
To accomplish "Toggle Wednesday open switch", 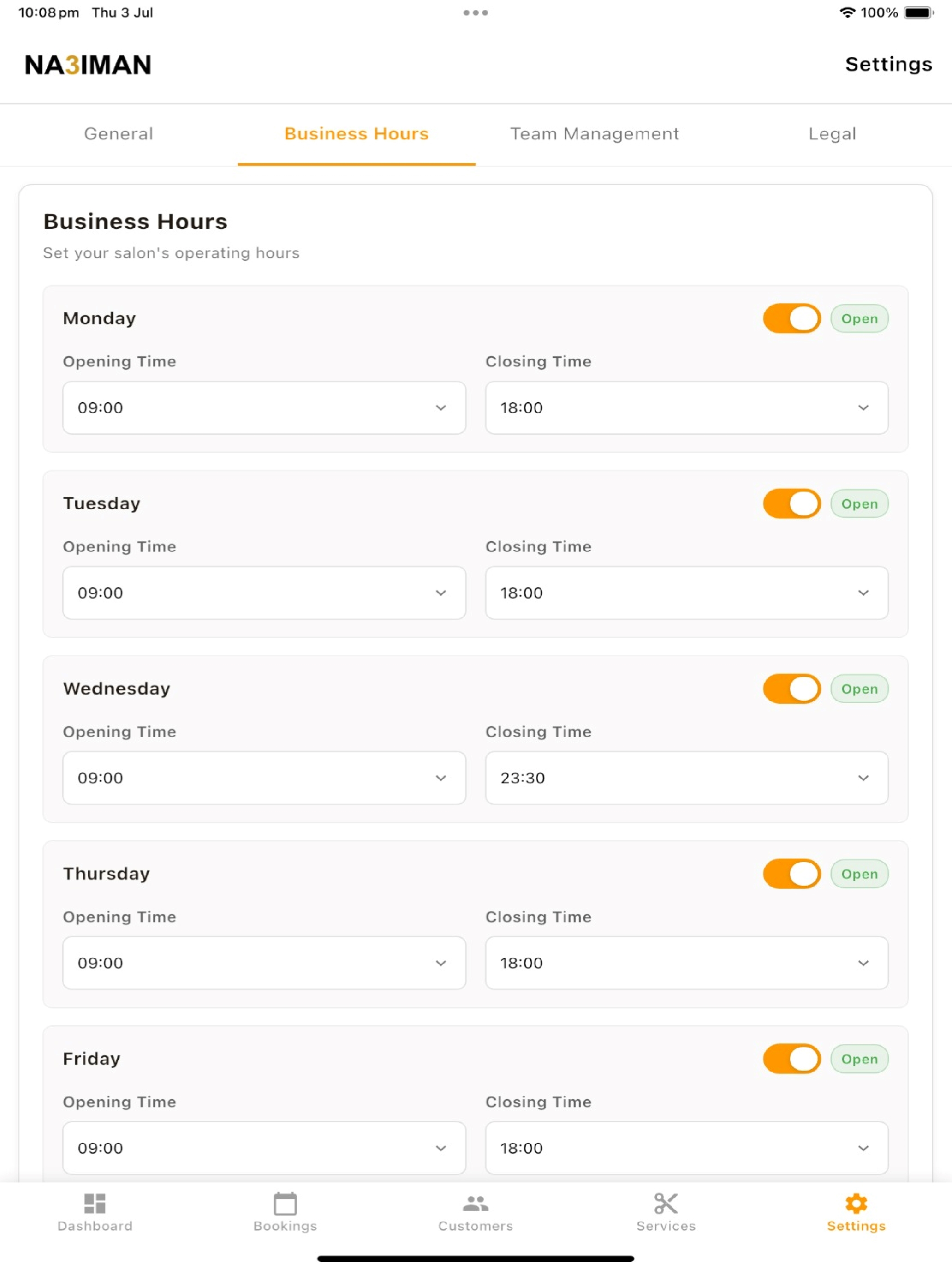I will coord(792,689).
